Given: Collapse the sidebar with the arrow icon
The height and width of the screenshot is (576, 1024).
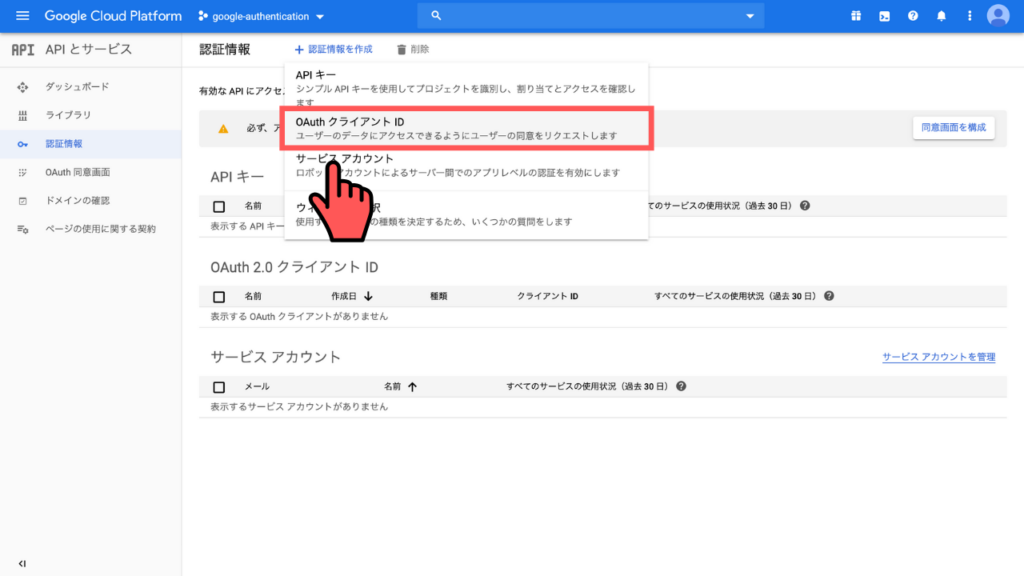Looking at the screenshot, I should tap(22, 564).
